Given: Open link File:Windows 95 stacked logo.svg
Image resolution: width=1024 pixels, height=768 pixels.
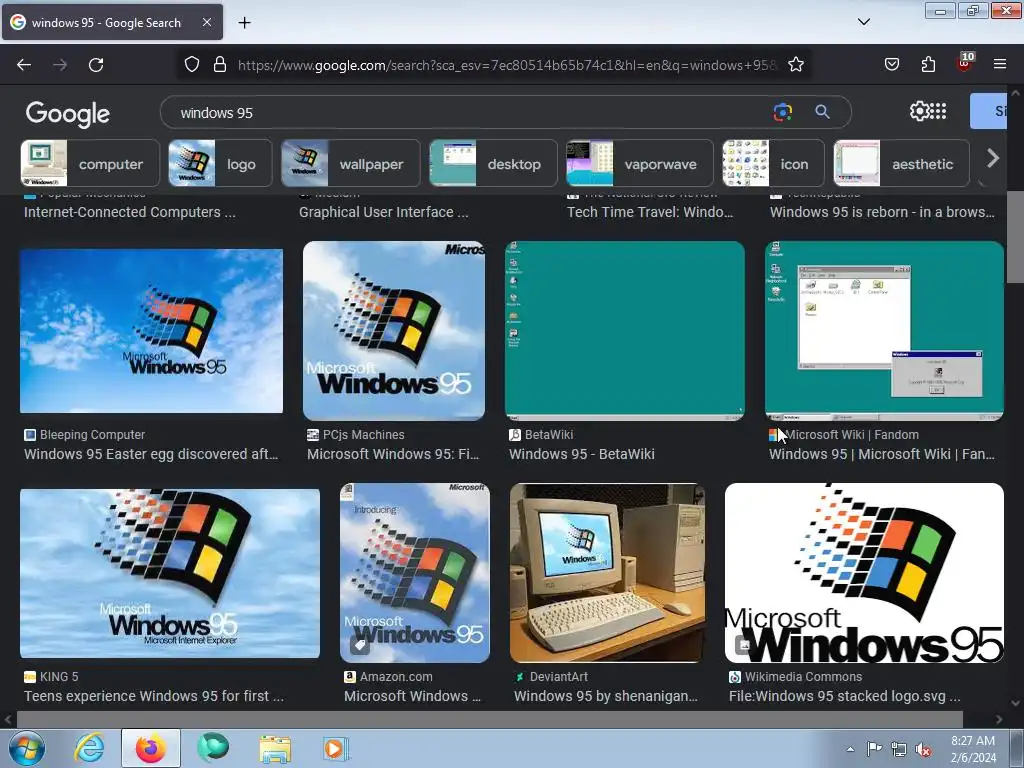Looking at the screenshot, I should [844, 696].
